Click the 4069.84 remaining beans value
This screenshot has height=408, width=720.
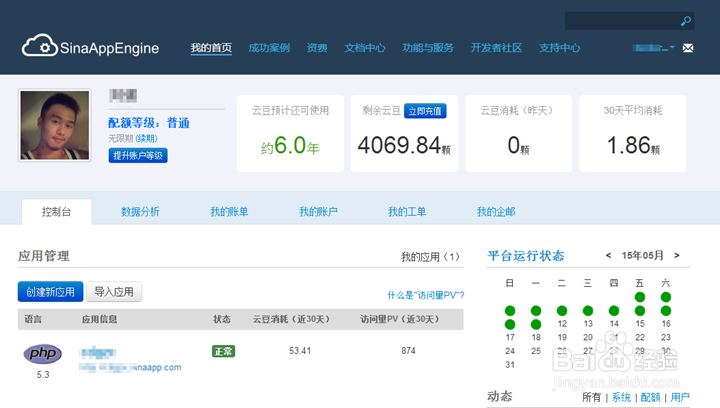coord(404,145)
